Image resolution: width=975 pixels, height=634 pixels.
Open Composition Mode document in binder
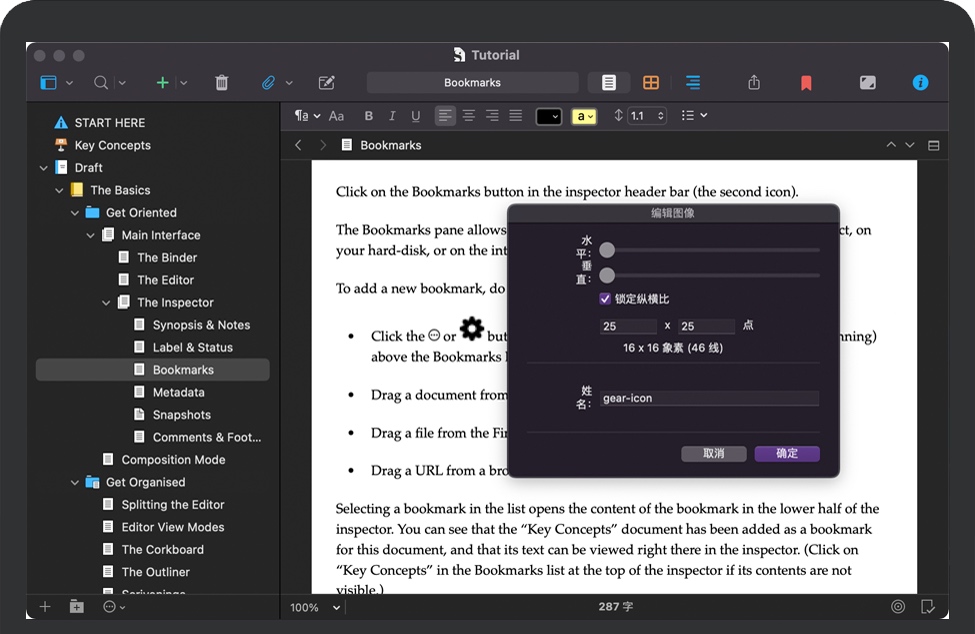coord(173,460)
